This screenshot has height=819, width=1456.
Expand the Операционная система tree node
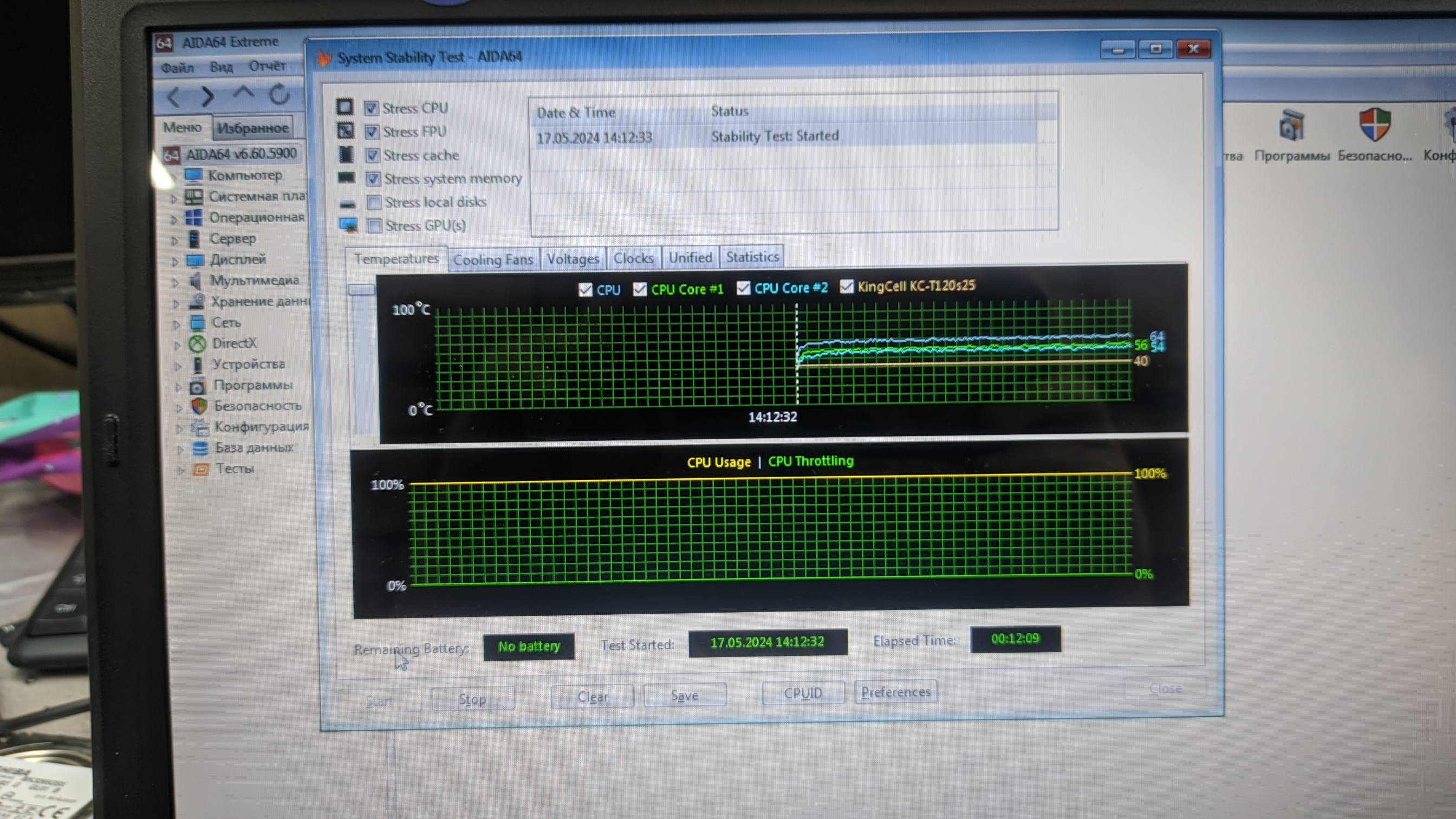[174, 219]
